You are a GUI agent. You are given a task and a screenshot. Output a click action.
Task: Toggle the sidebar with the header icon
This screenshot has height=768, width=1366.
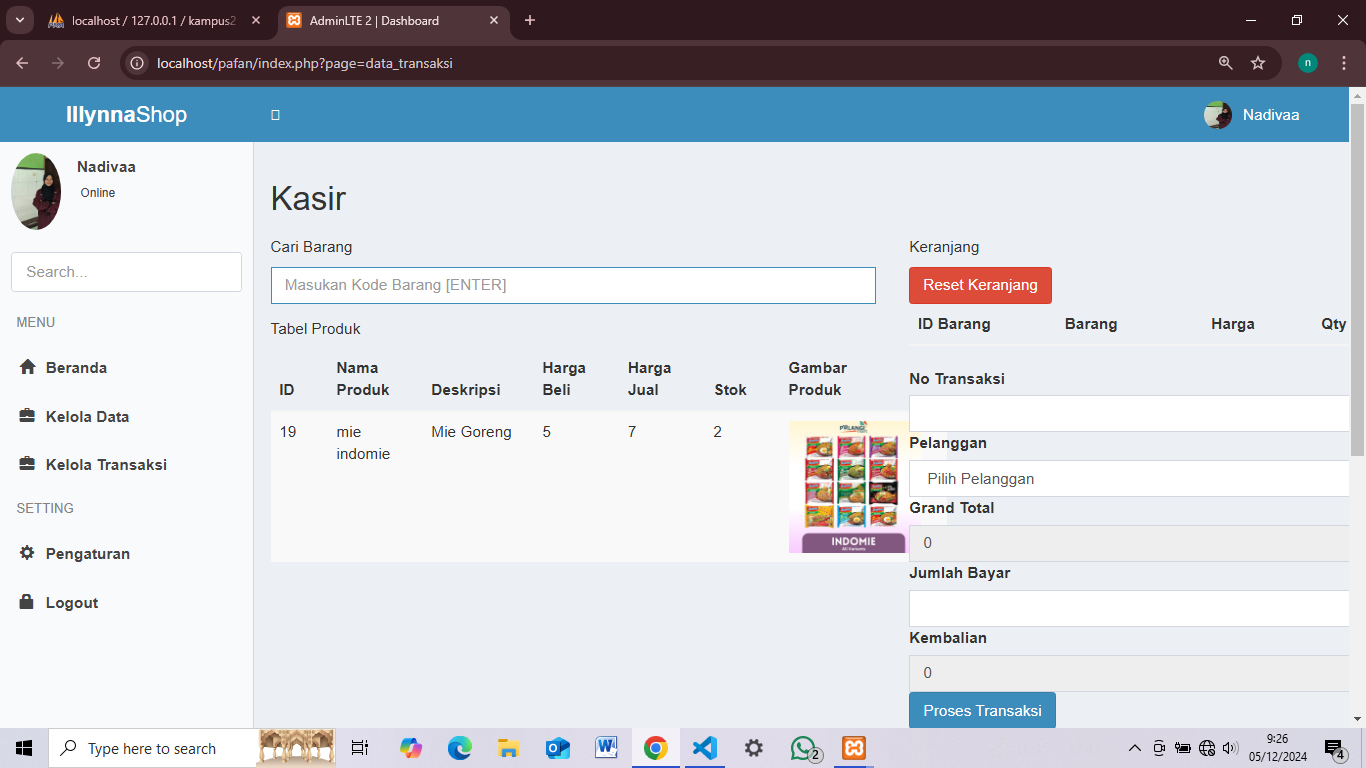pos(275,115)
